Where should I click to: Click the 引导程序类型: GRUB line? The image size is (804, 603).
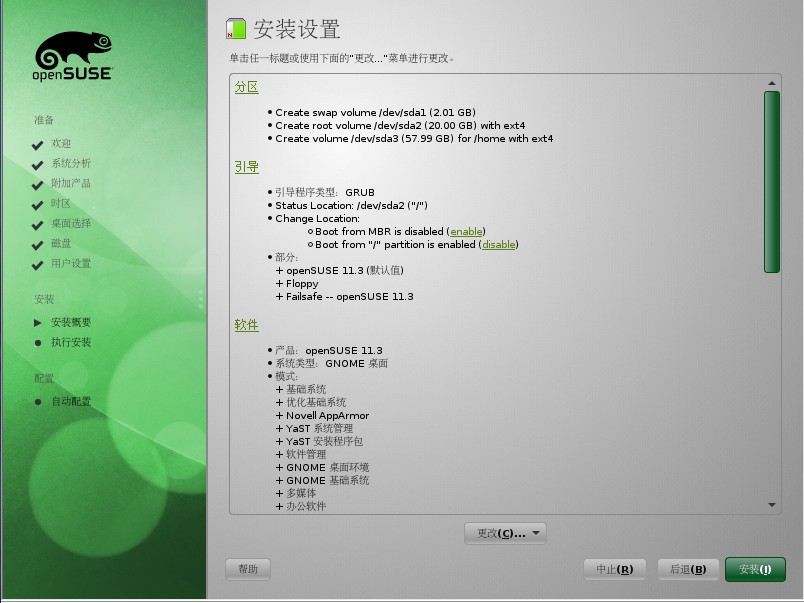click(325, 192)
